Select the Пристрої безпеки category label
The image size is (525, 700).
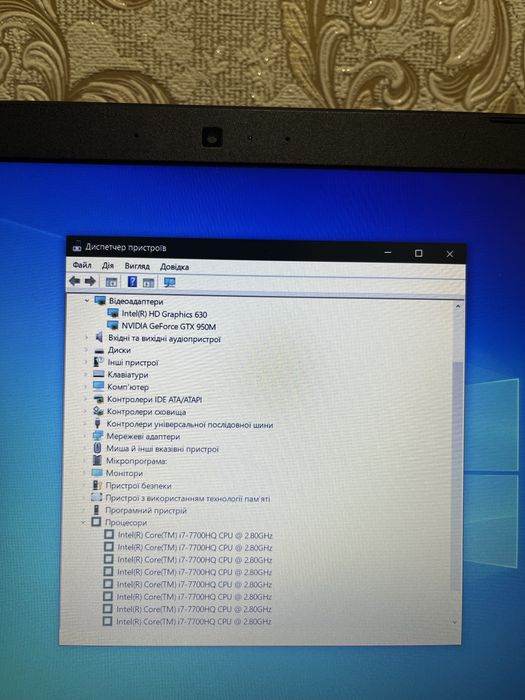tap(138, 485)
